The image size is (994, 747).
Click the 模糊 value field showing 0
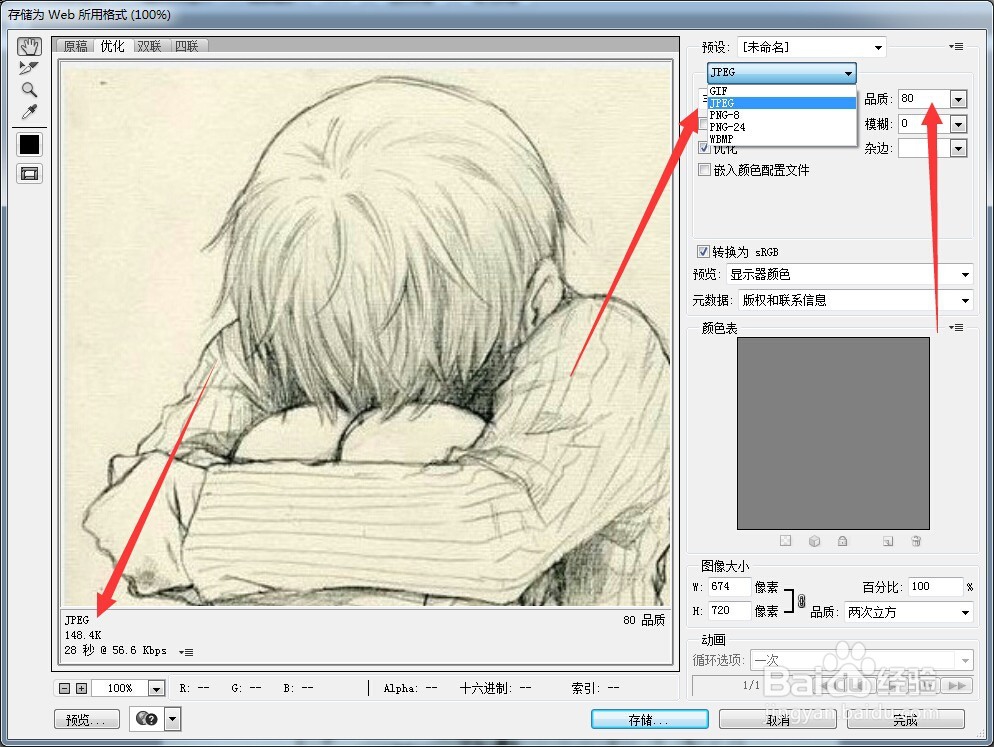[924, 124]
